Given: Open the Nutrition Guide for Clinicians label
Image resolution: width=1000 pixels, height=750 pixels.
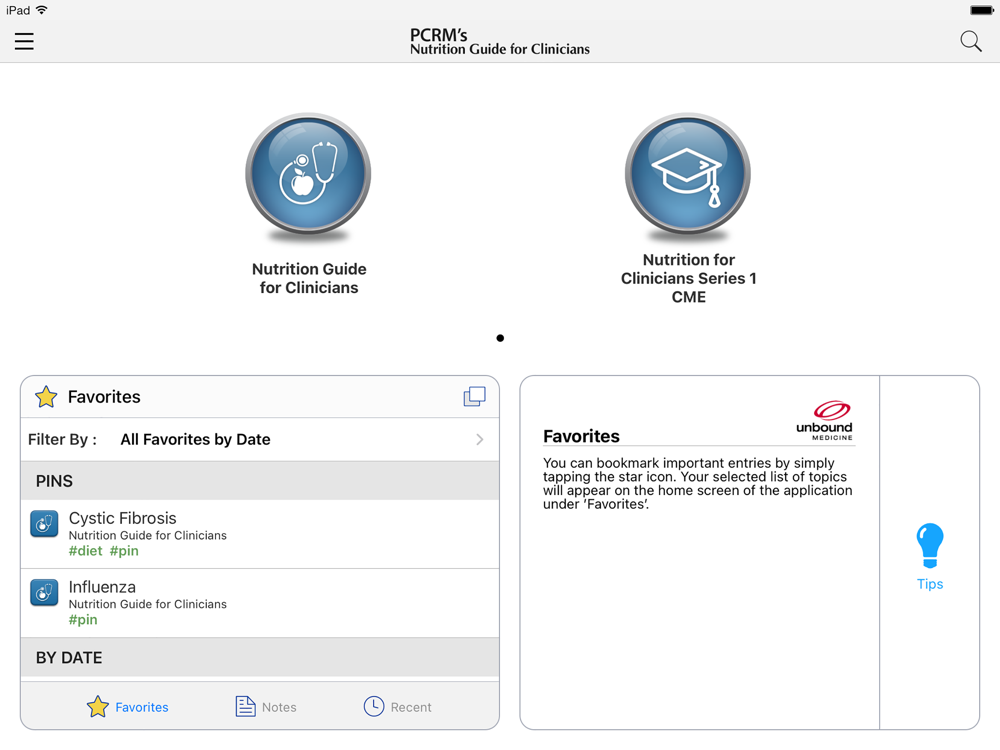Looking at the screenshot, I should [309, 278].
